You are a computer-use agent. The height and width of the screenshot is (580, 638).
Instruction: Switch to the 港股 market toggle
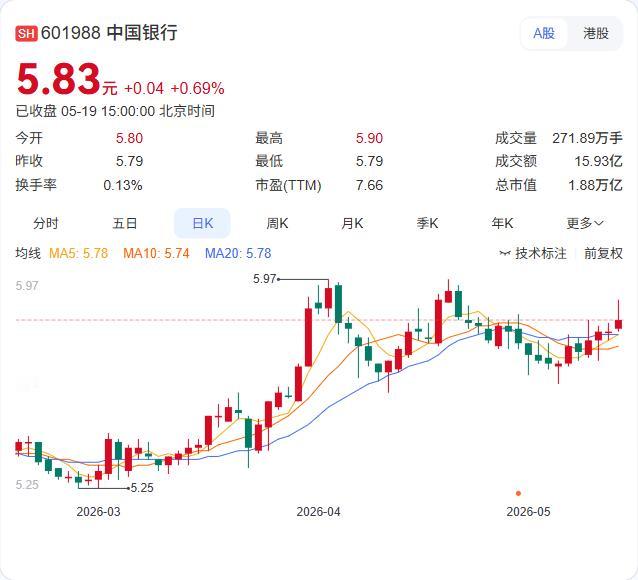click(596, 33)
